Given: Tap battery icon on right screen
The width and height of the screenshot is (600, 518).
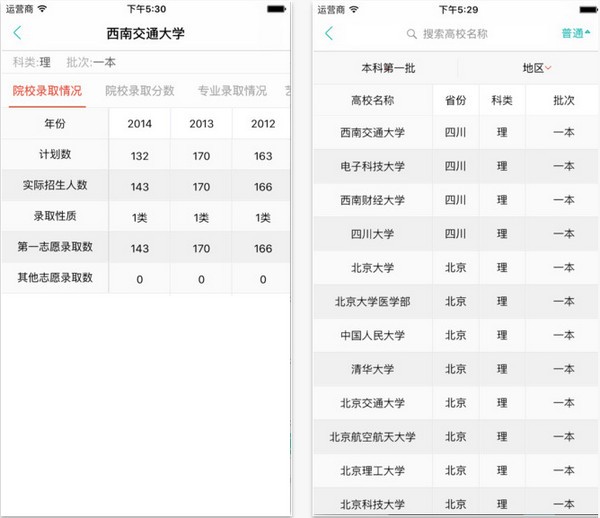Looking at the screenshot, I should 589,10.
